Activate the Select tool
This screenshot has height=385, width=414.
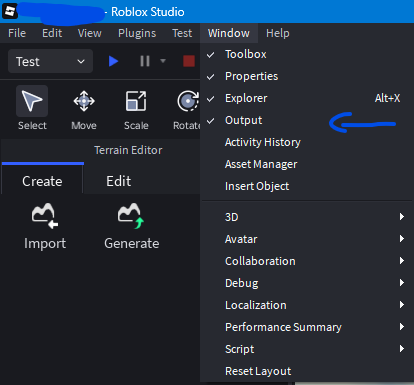tap(32, 108)
